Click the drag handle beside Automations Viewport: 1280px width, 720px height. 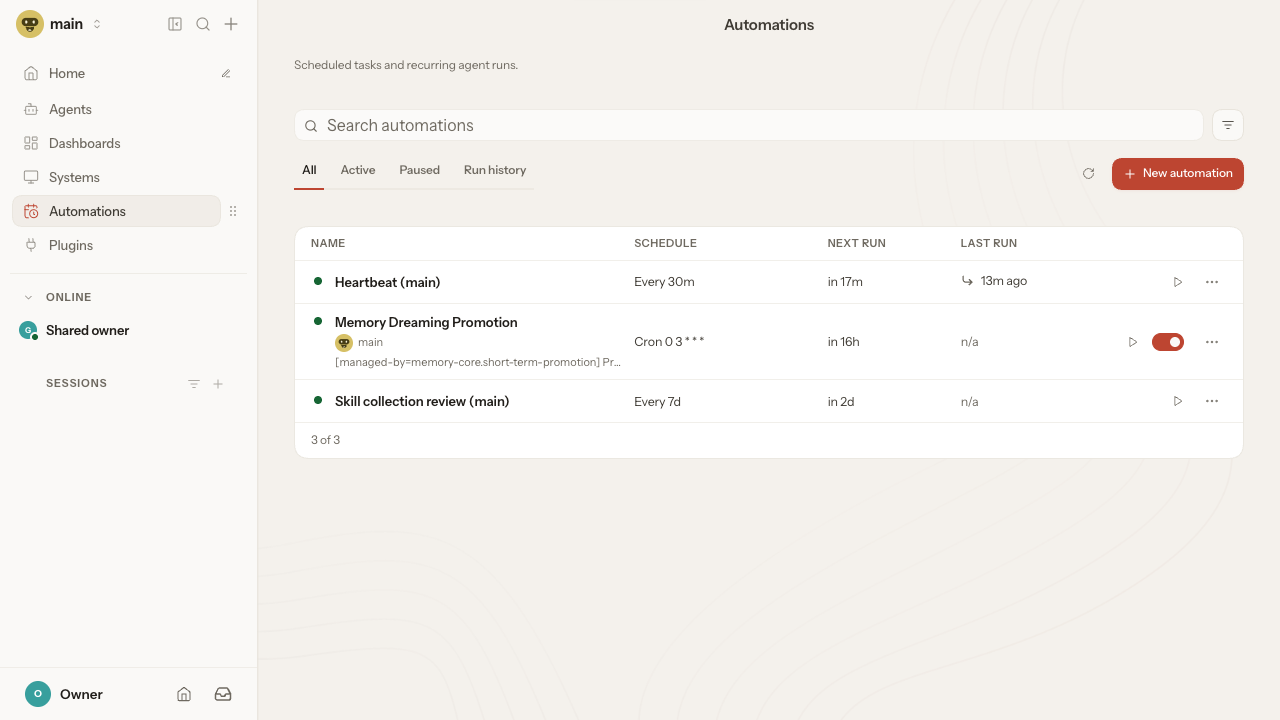click(x=233, y=211)
